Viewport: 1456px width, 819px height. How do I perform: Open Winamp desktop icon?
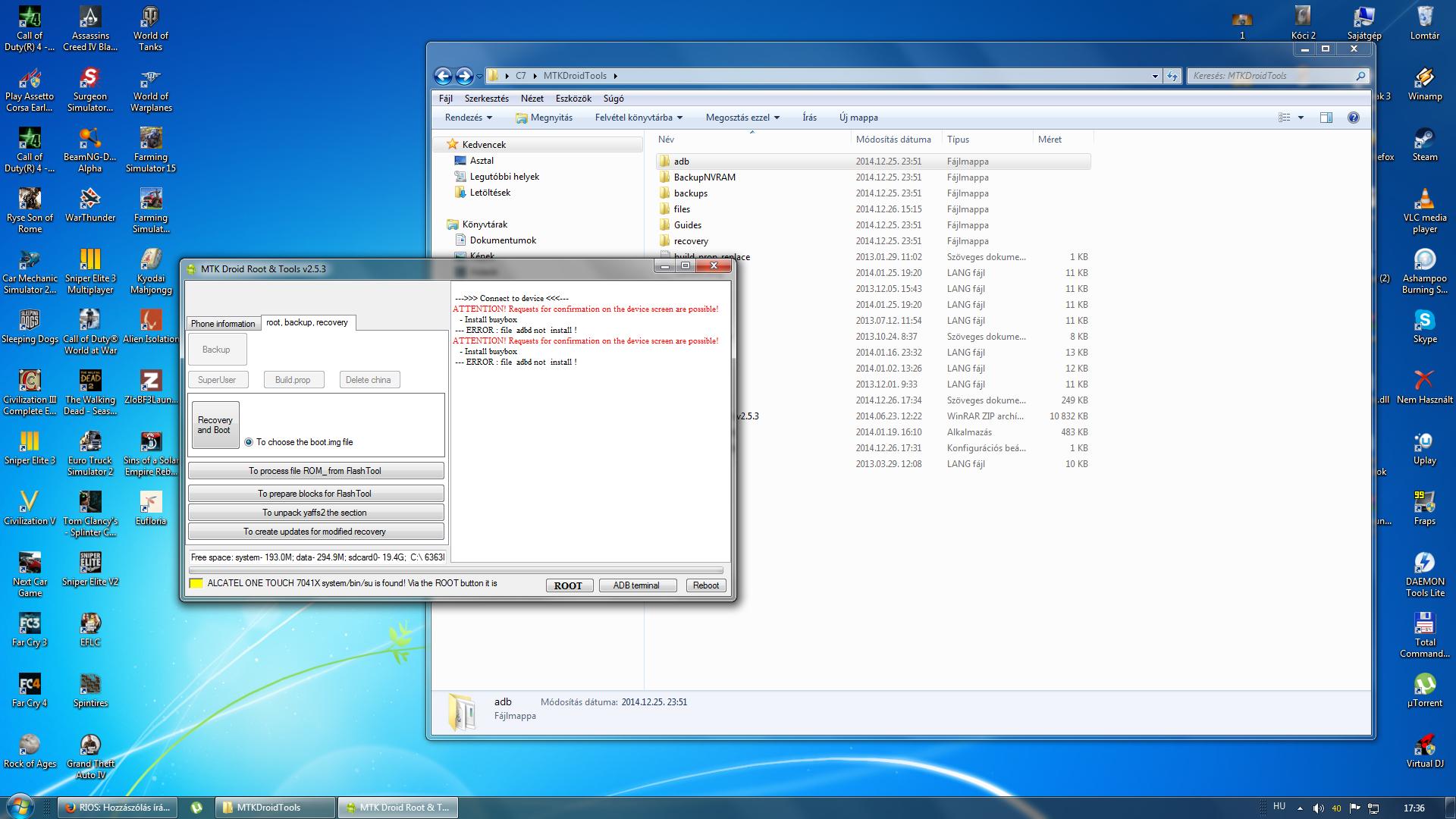click(x=1425, y=83)
